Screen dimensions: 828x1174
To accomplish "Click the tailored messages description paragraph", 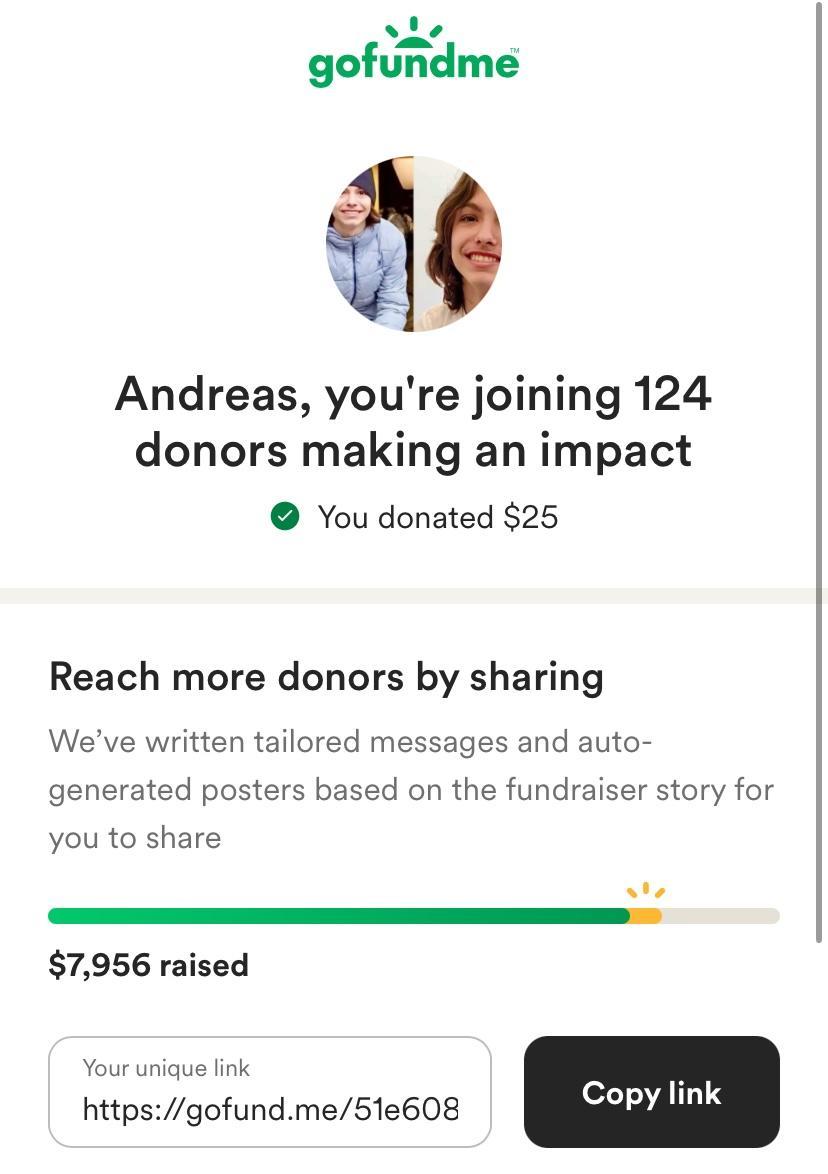I will [x=411, y=790].
